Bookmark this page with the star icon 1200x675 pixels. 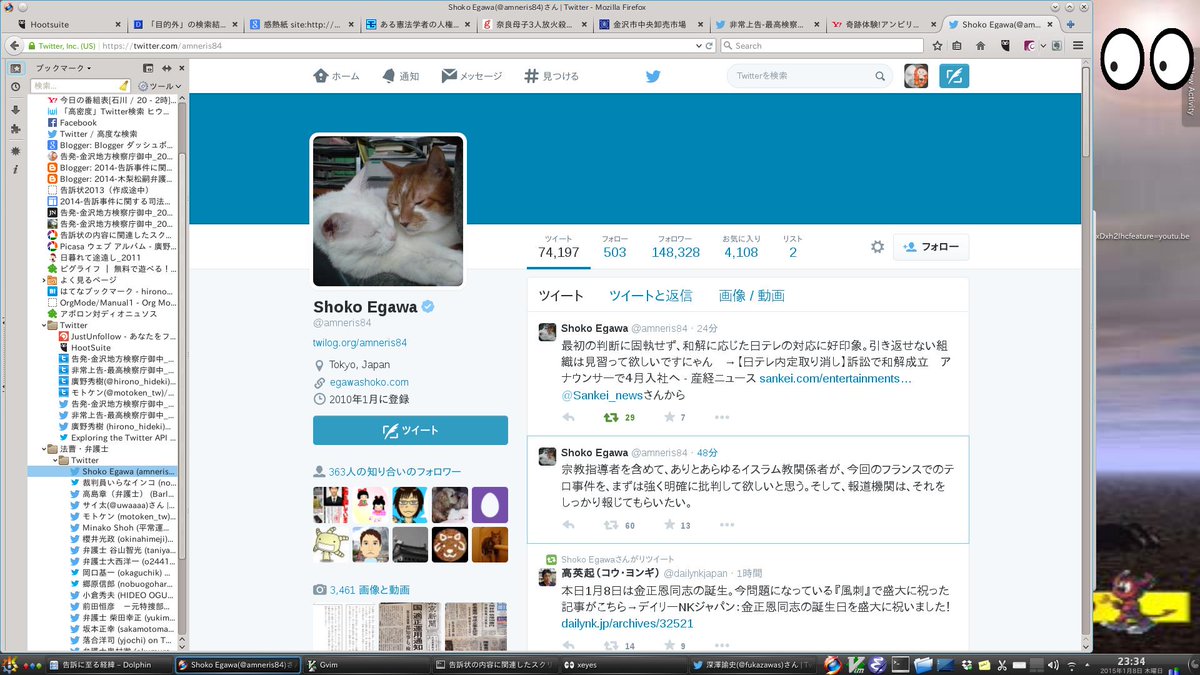coord(937,45)
